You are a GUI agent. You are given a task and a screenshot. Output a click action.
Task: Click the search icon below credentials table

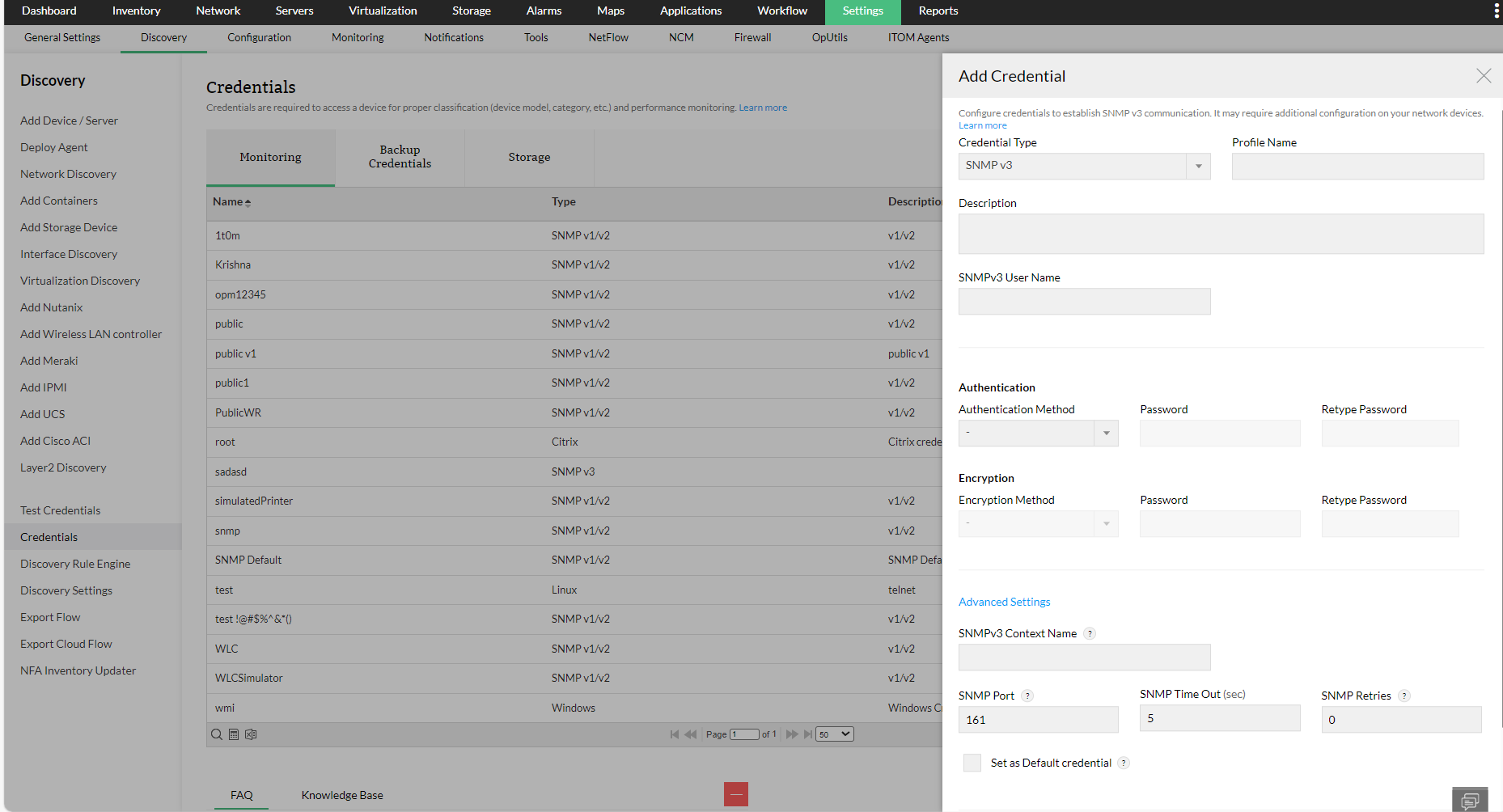tap(217, 734)
